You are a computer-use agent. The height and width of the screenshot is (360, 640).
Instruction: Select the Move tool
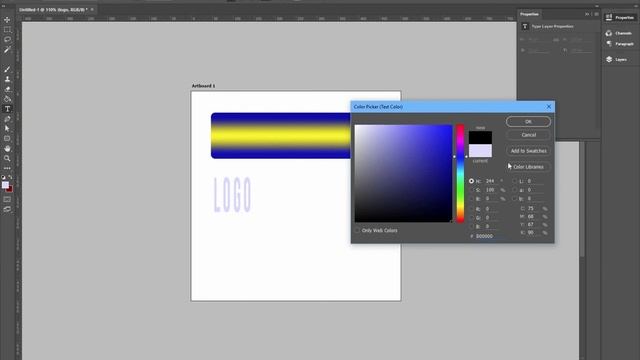[7, 20]
